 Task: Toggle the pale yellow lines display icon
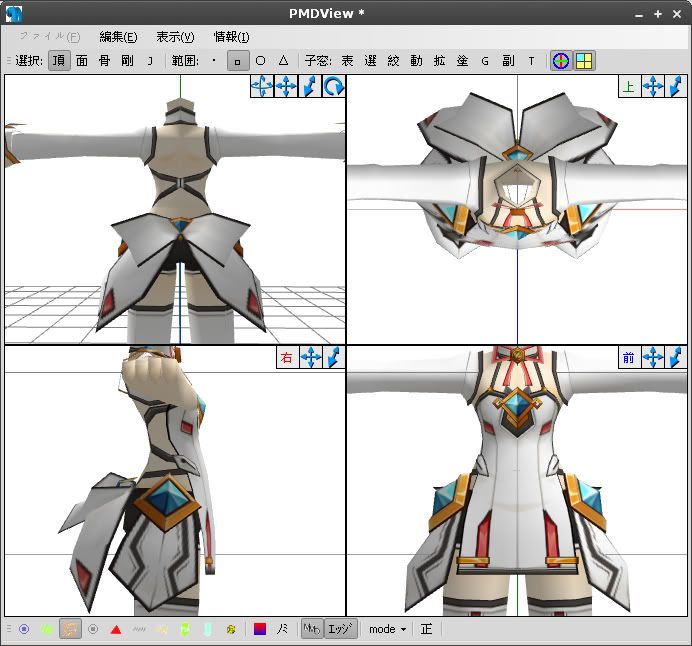(x=162, y=629)
